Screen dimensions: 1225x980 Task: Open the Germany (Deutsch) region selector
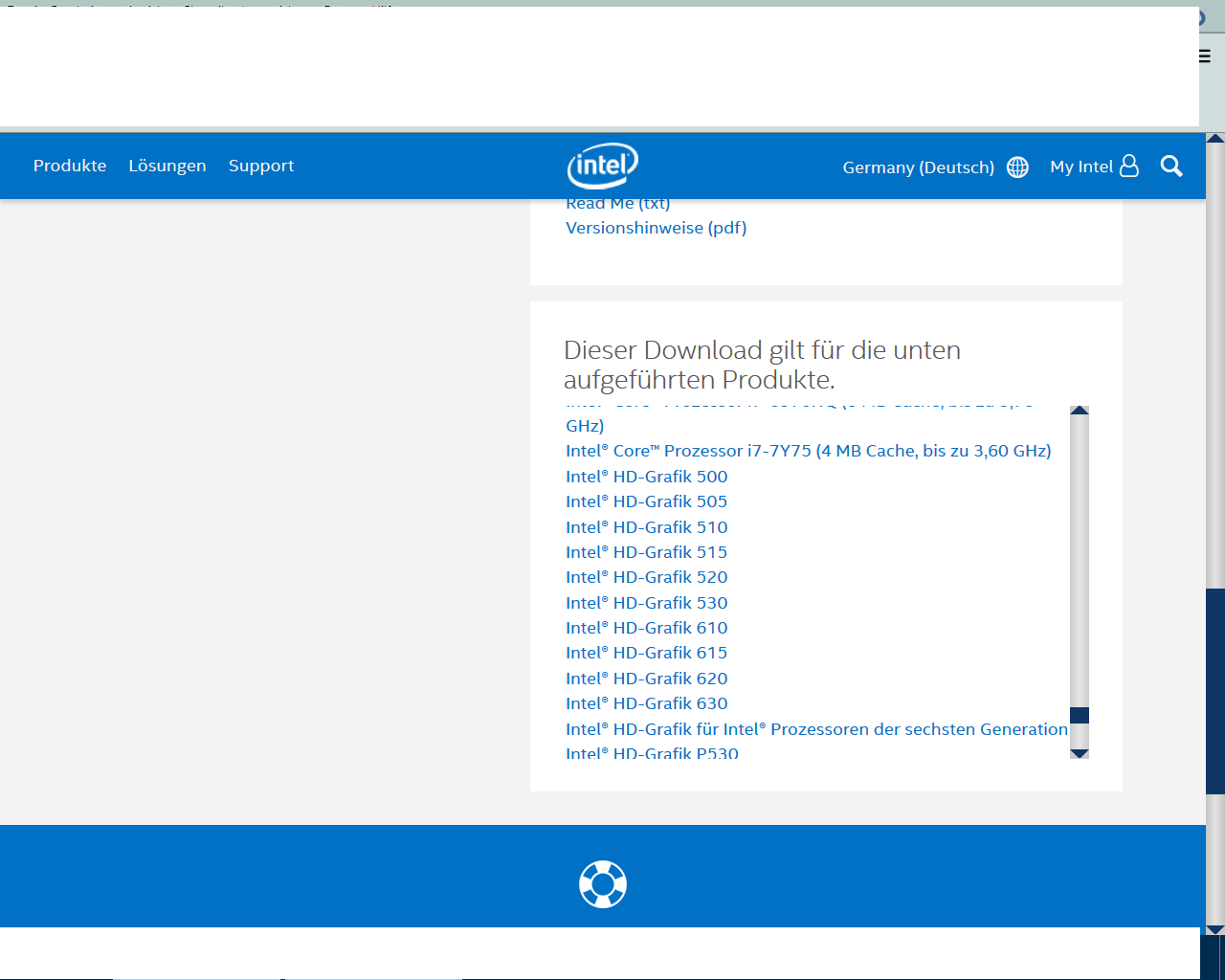click(x=918, y=167)
